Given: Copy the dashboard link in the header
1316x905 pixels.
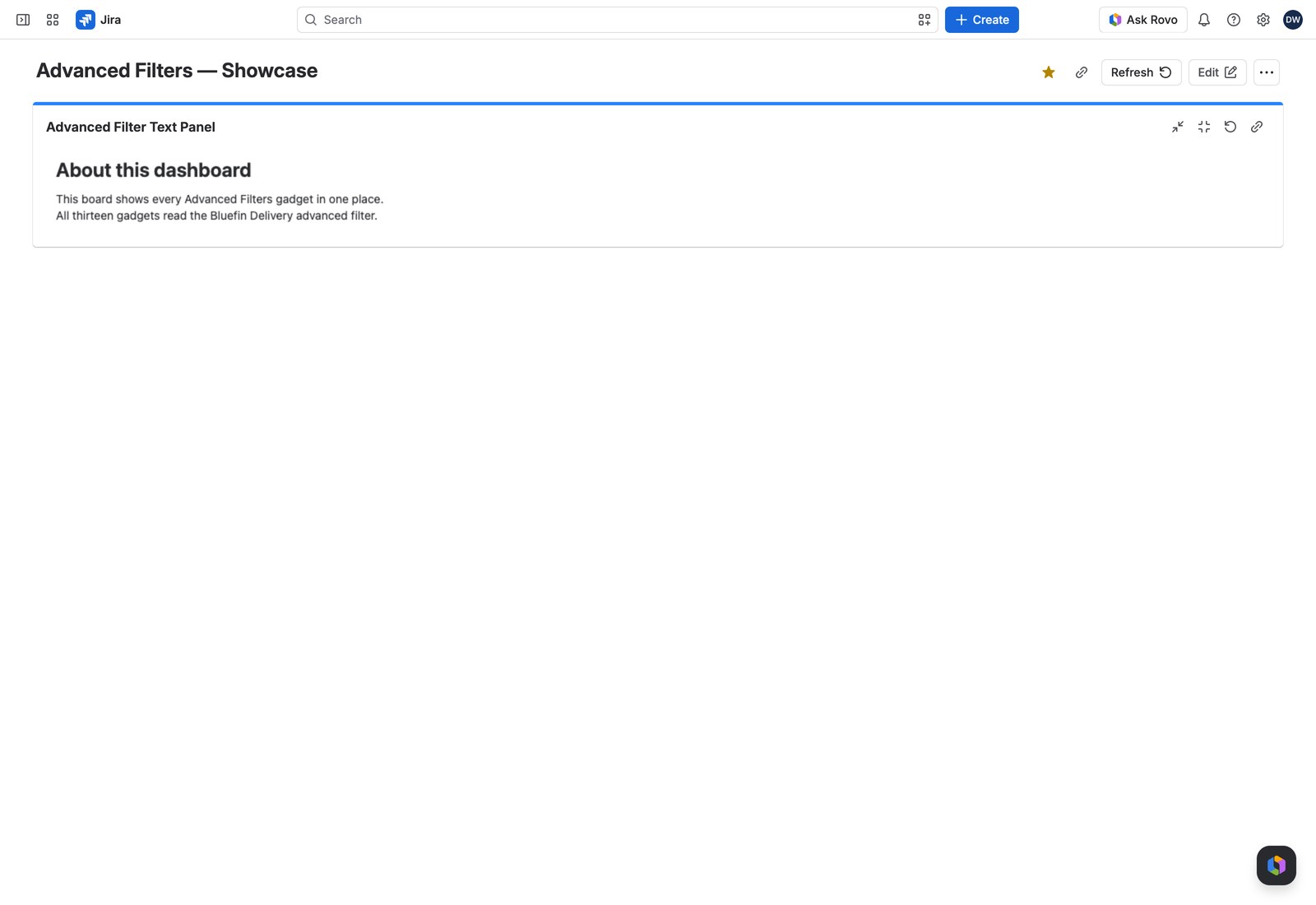Looking at the screenshot, I should [1082, 72].
